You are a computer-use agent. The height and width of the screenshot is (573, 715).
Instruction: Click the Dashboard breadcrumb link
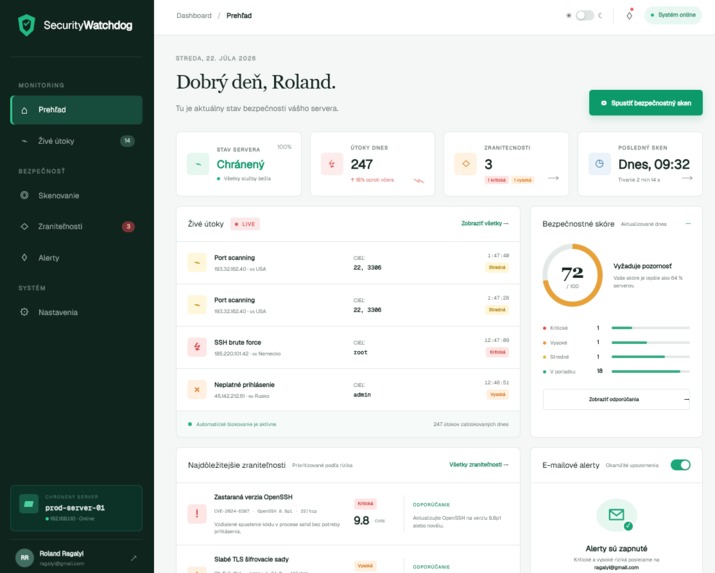[x=194, y=15]
